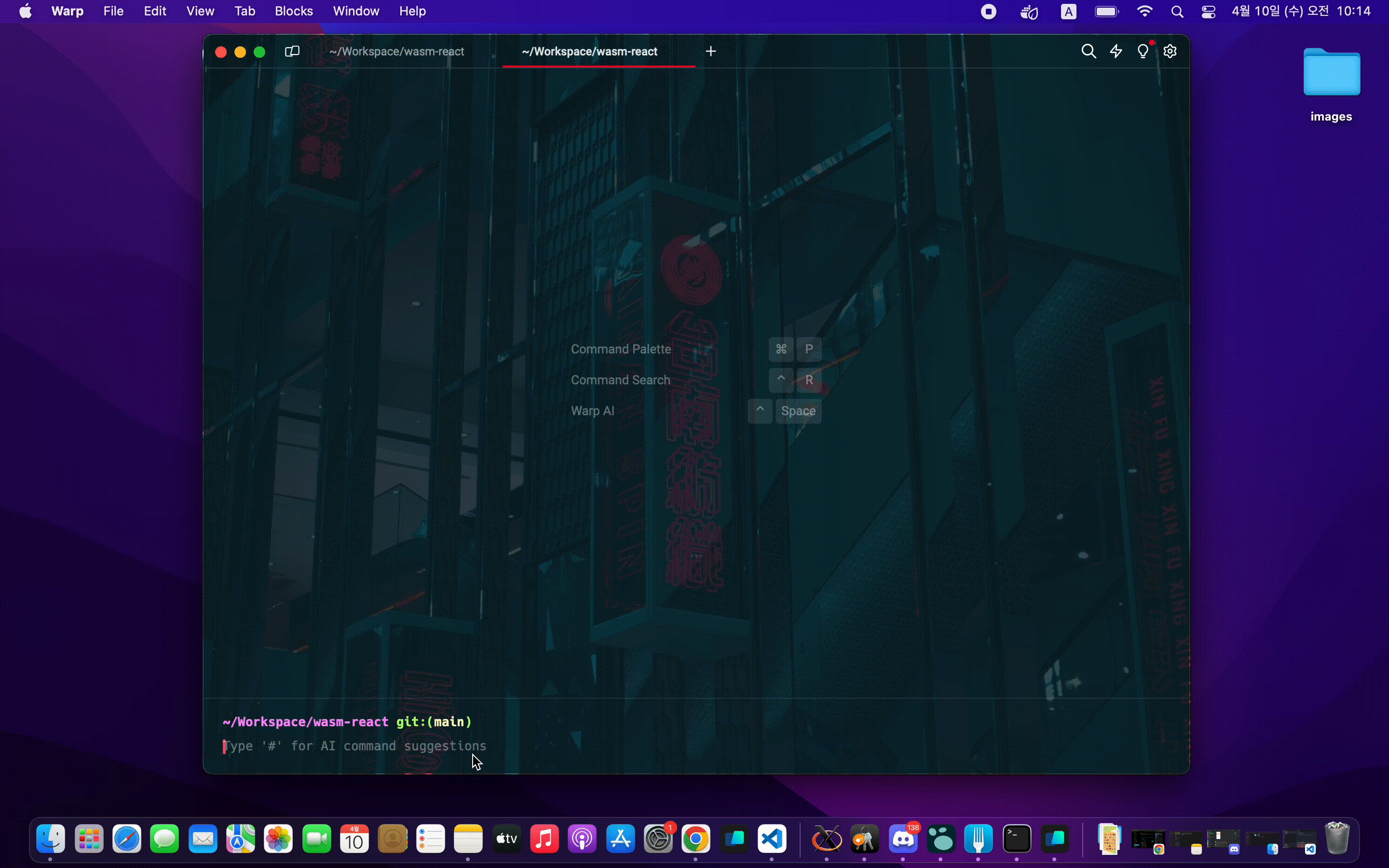Open Warp settings gear icon
This screenshot has height=868, width=1389.
click(x=1171, y=52)
